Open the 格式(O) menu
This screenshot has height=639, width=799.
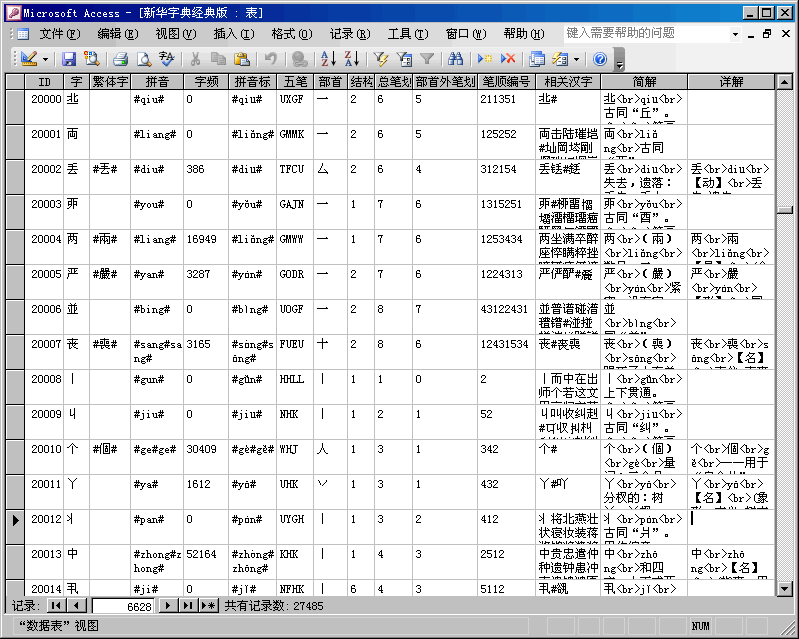click(x=291, y=34)
